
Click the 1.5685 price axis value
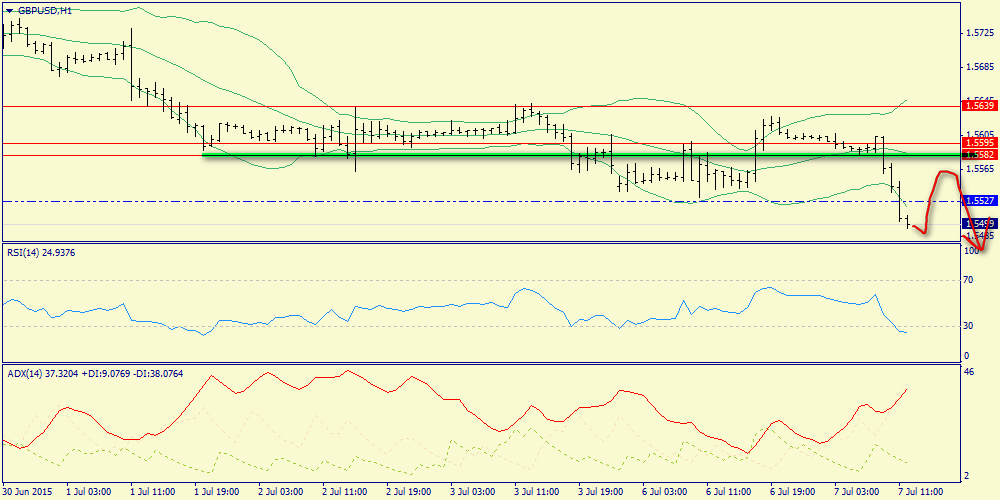(979, 67)
